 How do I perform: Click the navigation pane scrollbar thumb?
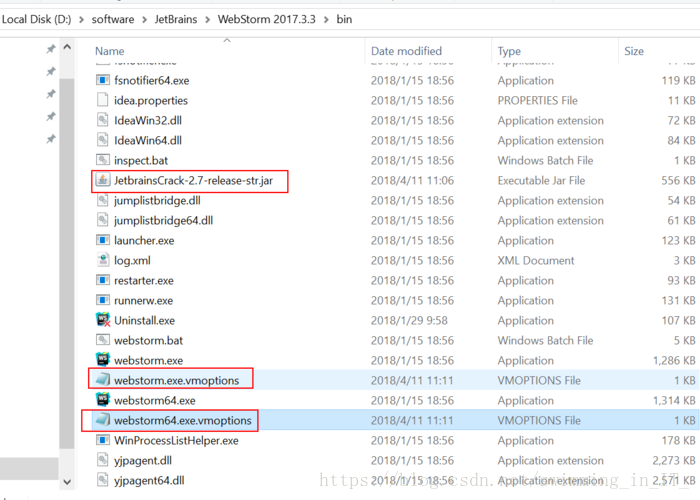pyautogui.click(x=67, y=263)
